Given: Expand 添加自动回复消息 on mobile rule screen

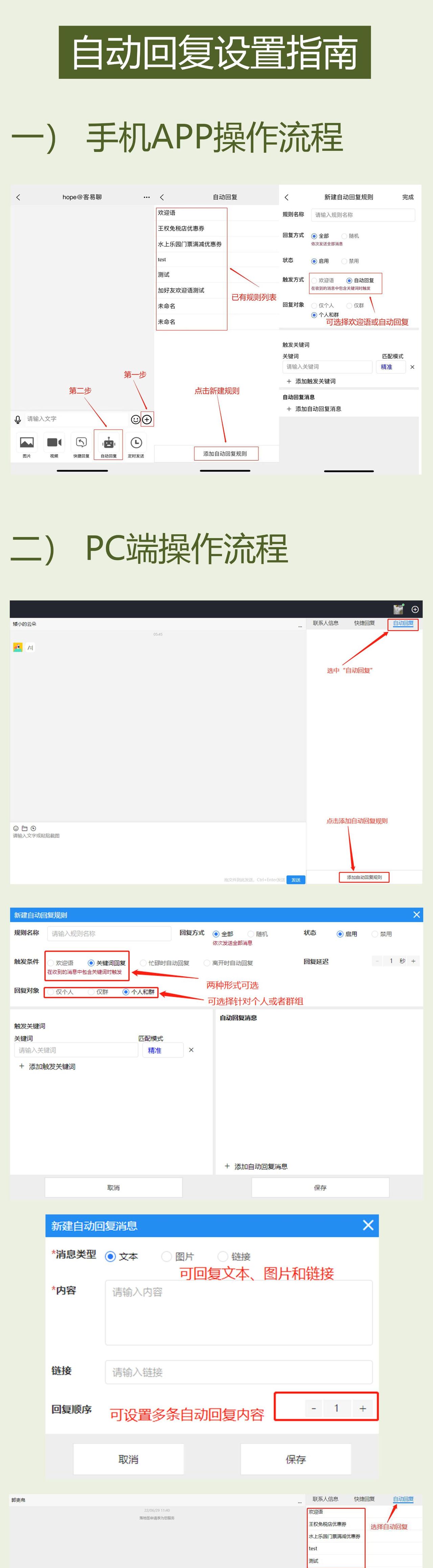Looking at the screenshot, I should click(x=314, y=409).
